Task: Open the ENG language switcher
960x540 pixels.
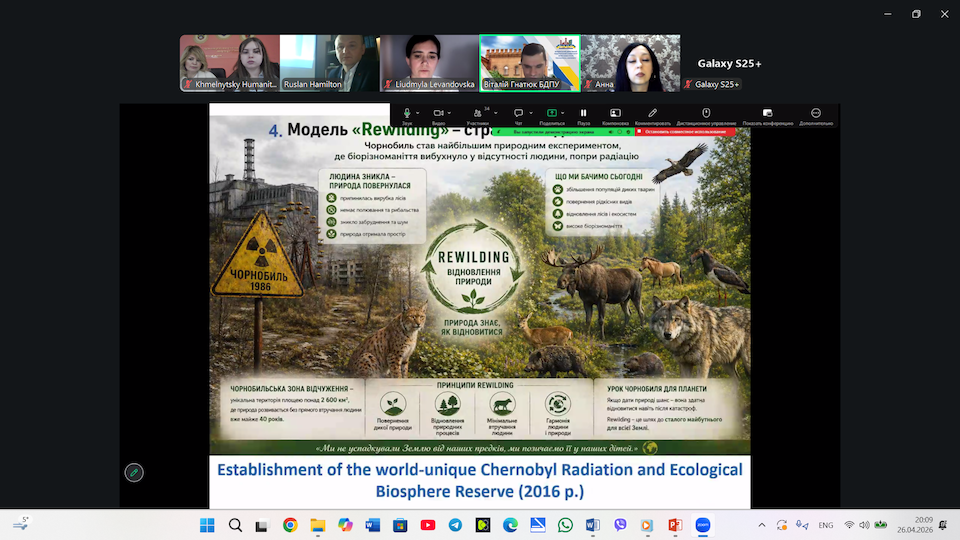Action: 825,525
